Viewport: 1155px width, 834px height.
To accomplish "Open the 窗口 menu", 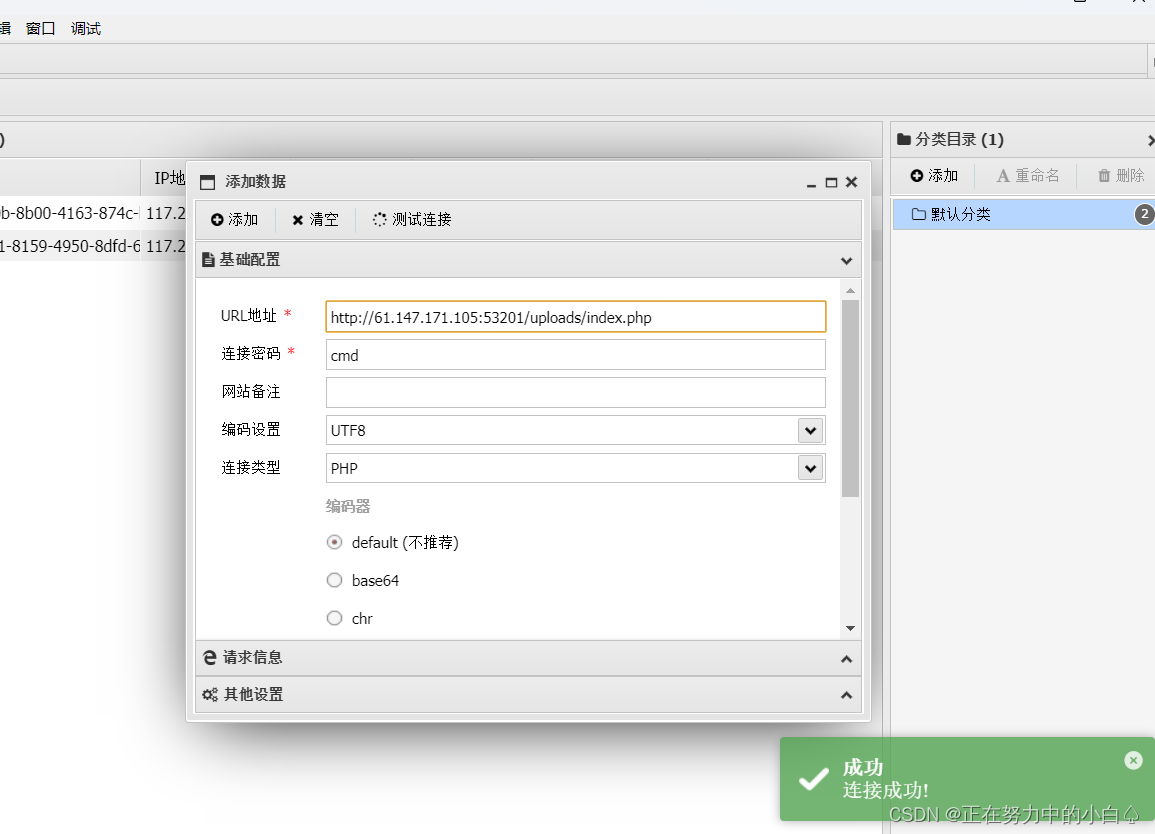I will (x=40, y=28).
